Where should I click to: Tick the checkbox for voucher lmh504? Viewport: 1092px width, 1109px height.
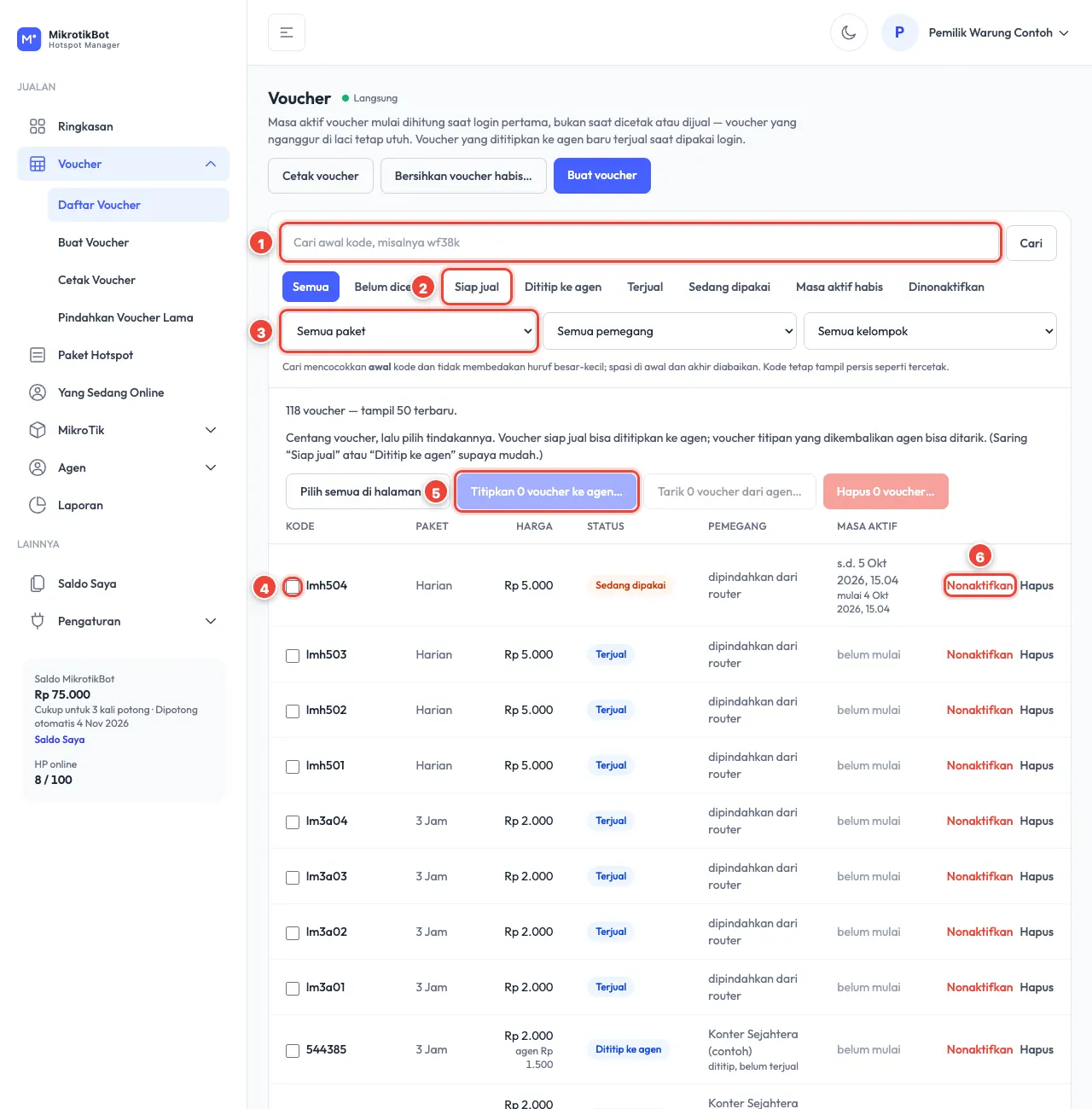point(293,586)
